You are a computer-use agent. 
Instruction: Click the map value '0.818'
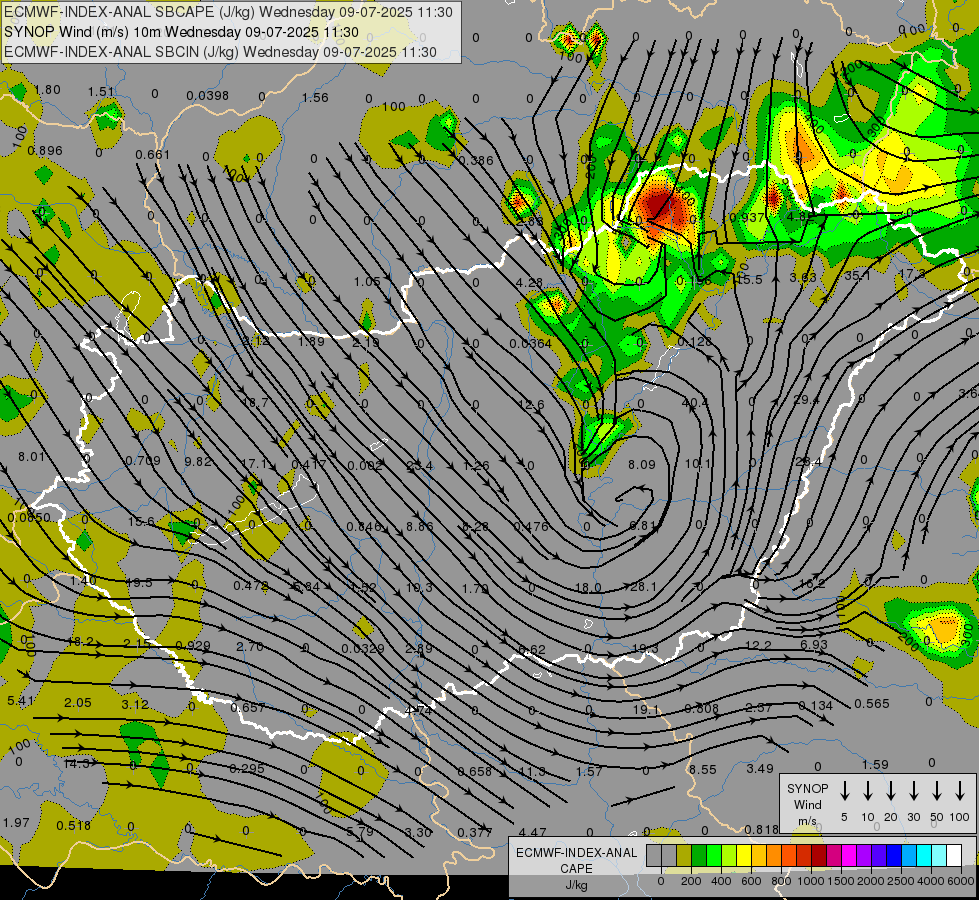761,829
